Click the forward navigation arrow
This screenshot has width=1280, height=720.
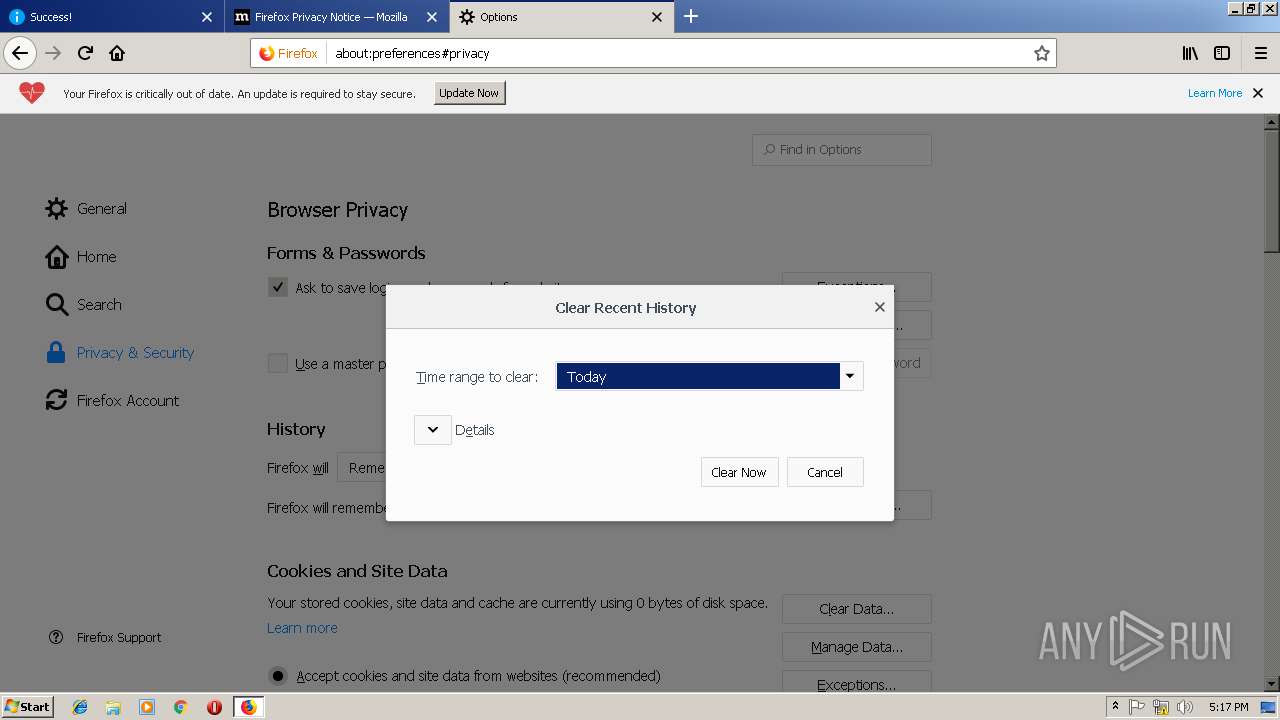click(x=53, y=53)
